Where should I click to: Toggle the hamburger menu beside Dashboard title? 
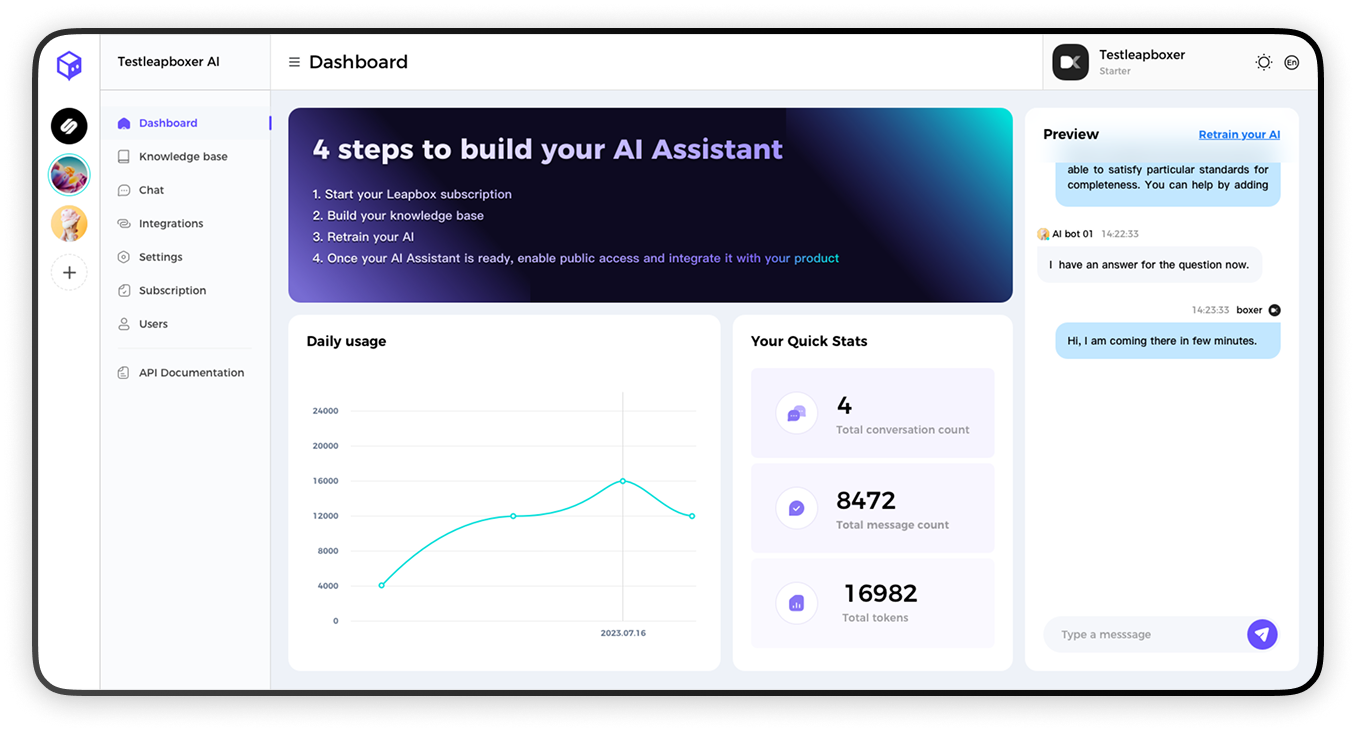(294, 62)
